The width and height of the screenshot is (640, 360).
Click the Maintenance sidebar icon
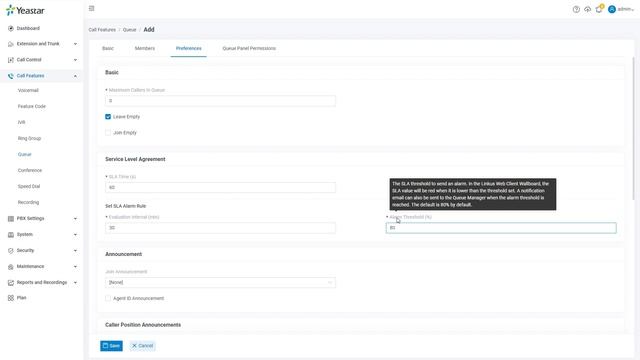11,267
